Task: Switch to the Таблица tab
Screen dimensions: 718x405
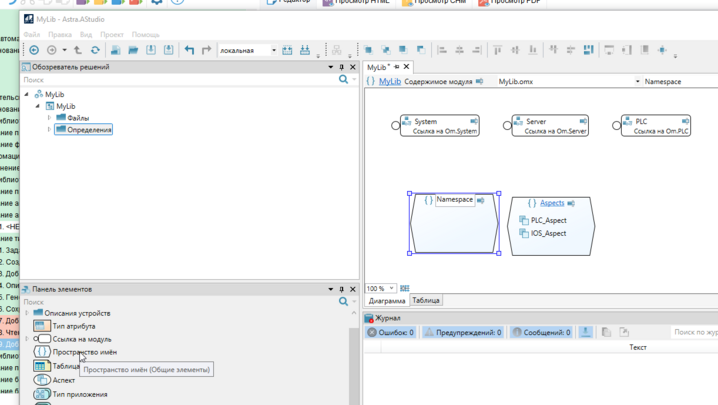Action: [x=426, y=300]
